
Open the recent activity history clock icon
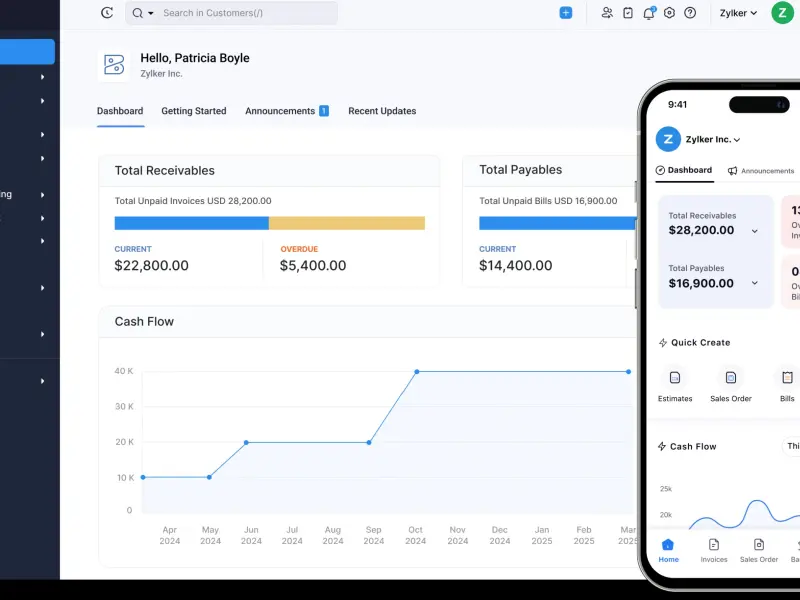pos(107,13)
